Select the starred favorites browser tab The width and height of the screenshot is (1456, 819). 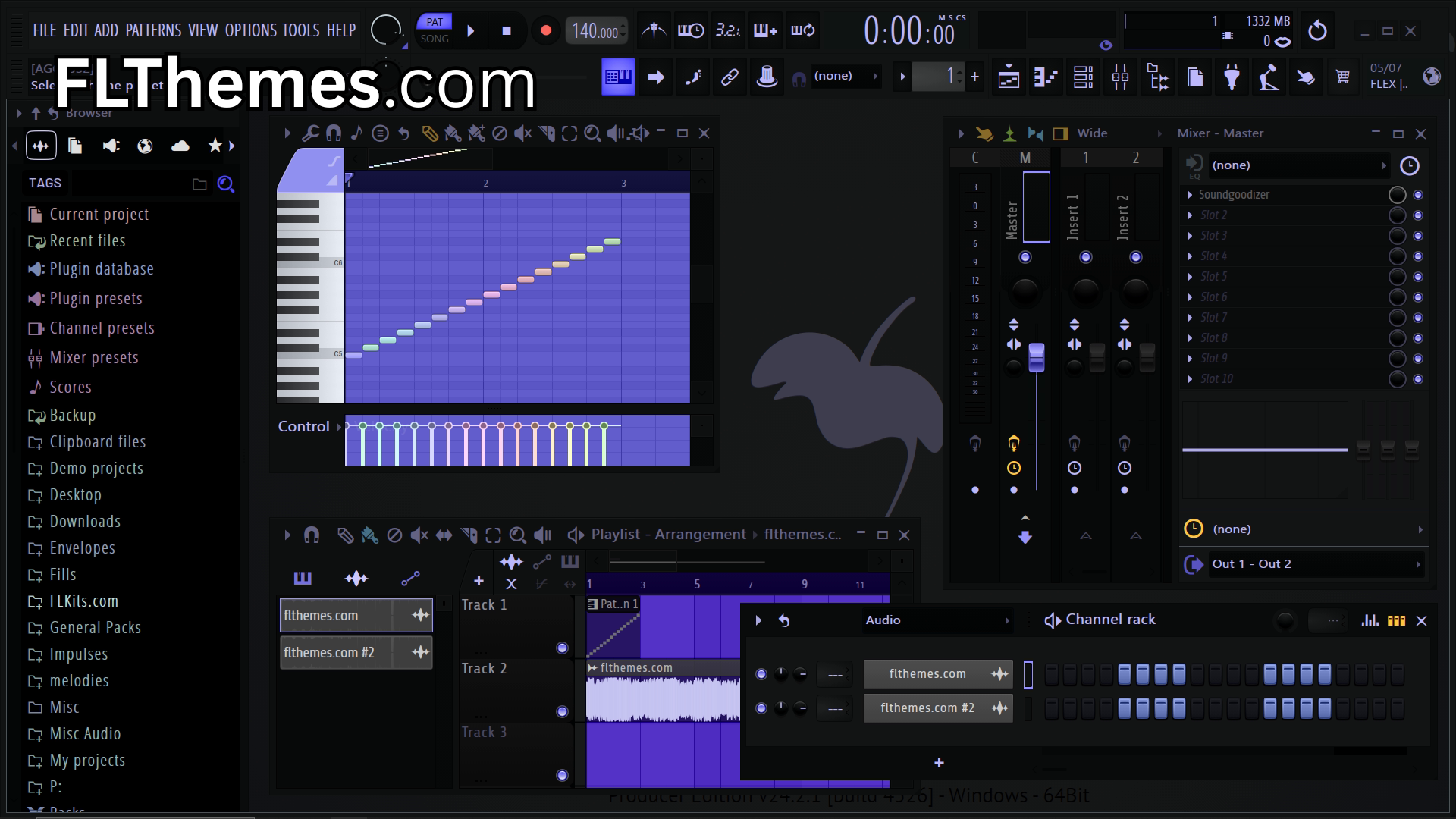[215, 146]
